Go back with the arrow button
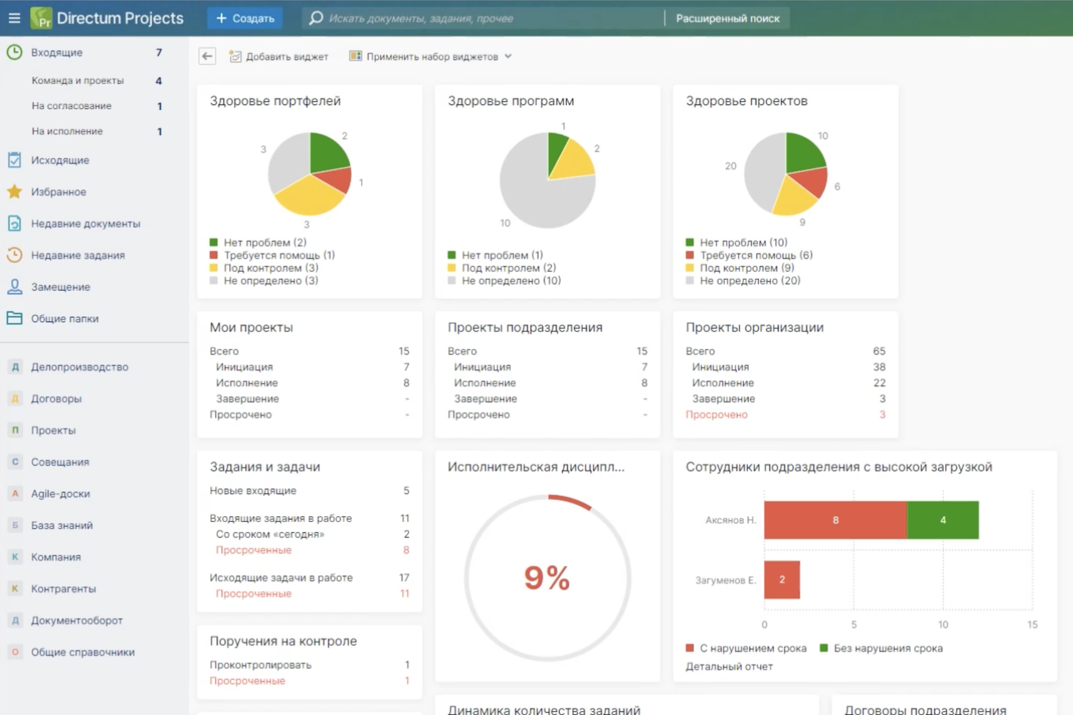1073x715 pixels. [x=207, y=56]
